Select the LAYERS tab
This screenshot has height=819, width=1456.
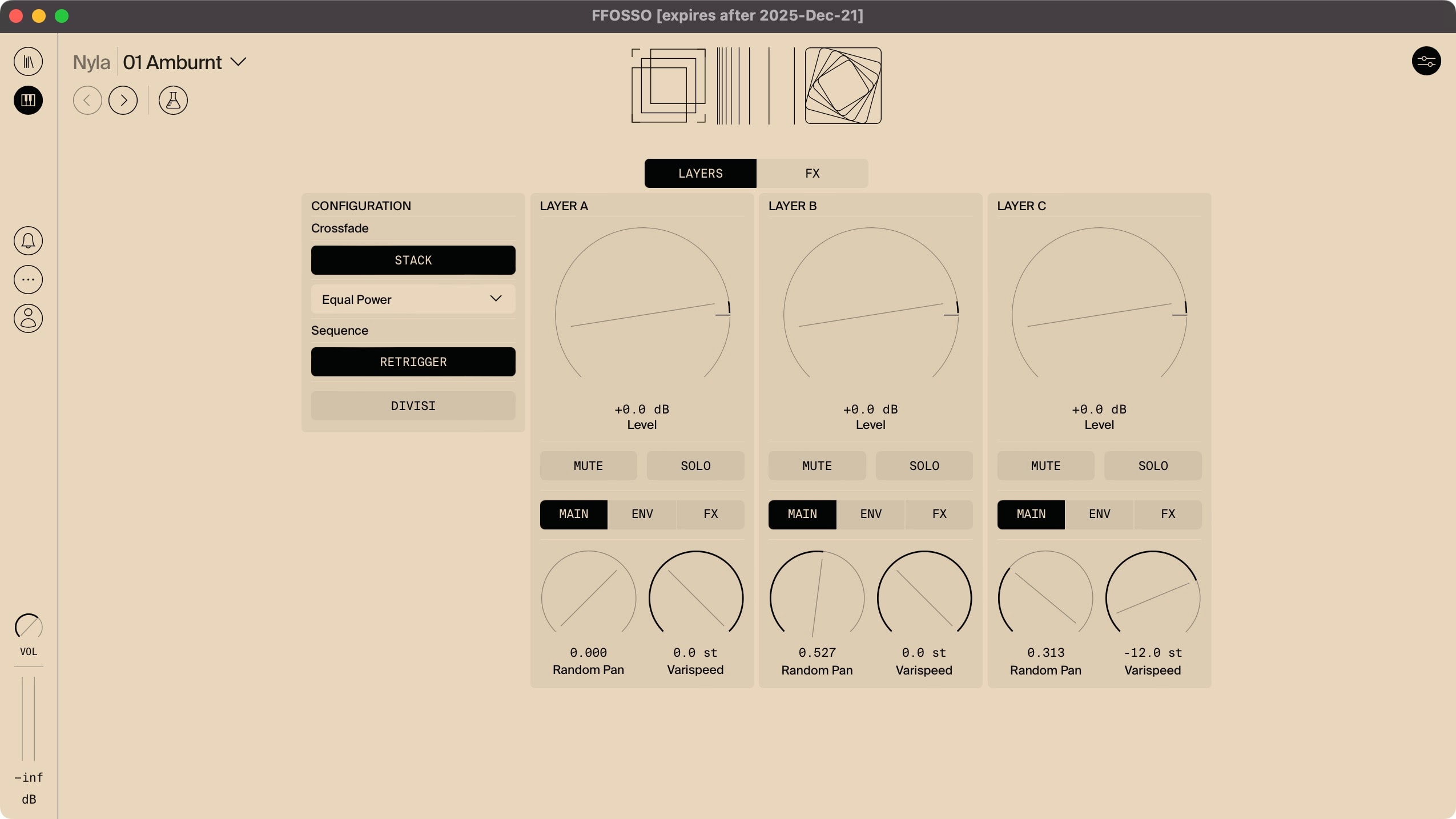[700, 173]
